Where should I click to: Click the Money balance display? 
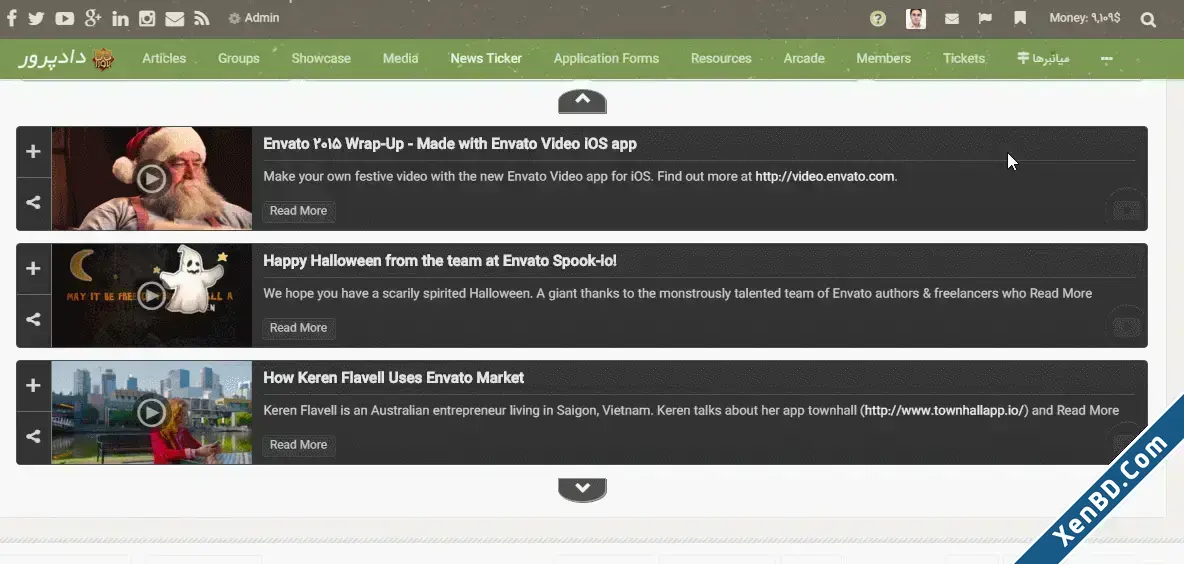tap(1085, 18)
